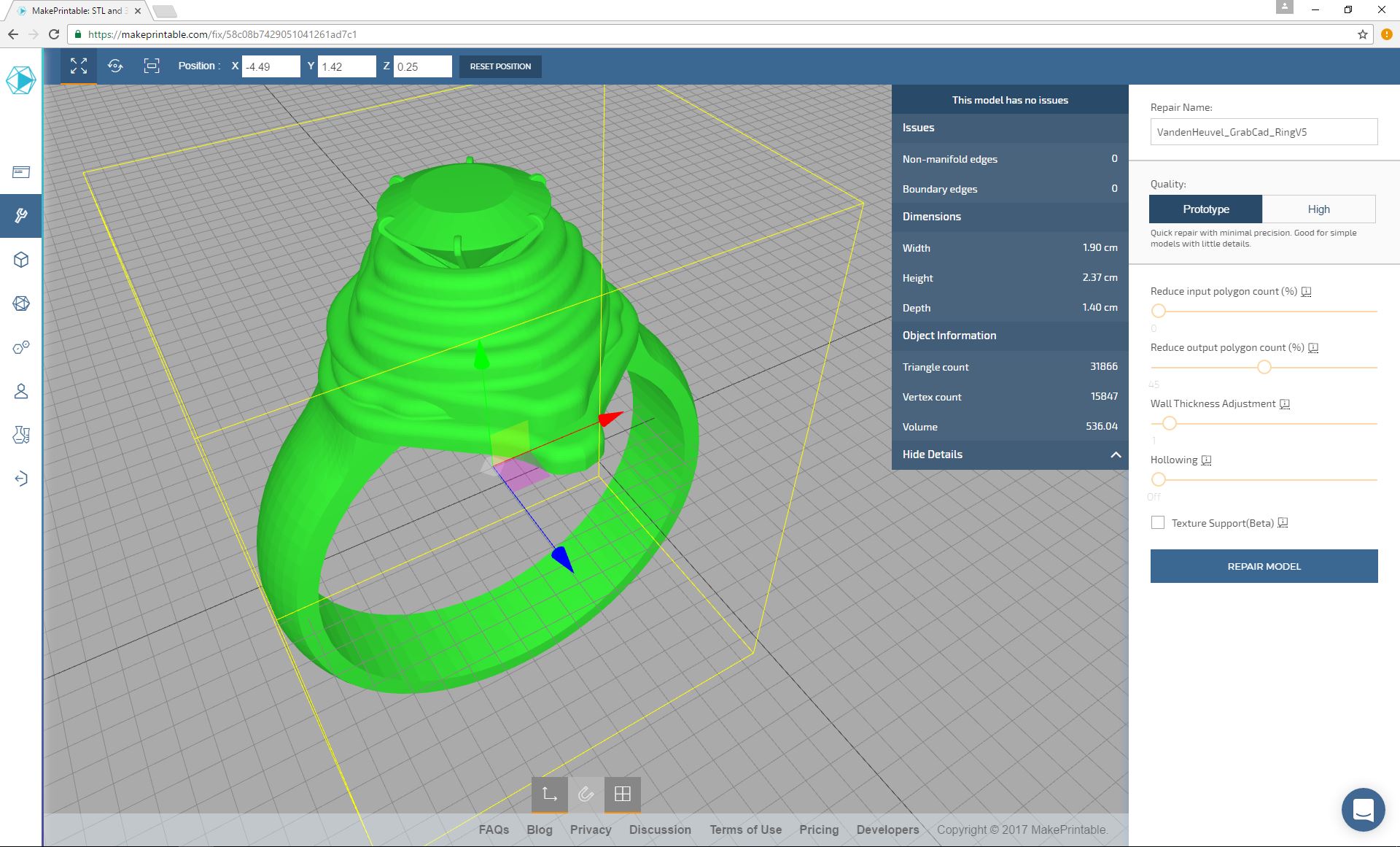The width and height of the screenshot is (1400, 847).
Task: Click the logout arrow icon in sidebar
Action: point(21,479)
